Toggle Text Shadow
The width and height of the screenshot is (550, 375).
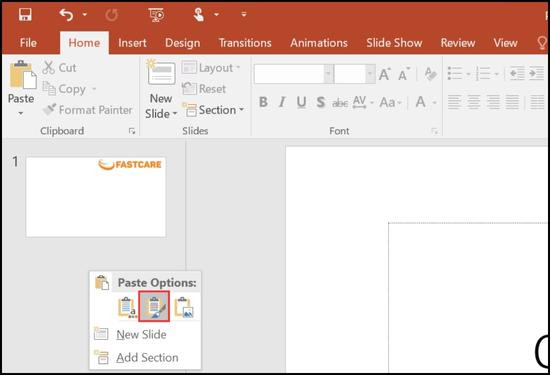[320, 102]
